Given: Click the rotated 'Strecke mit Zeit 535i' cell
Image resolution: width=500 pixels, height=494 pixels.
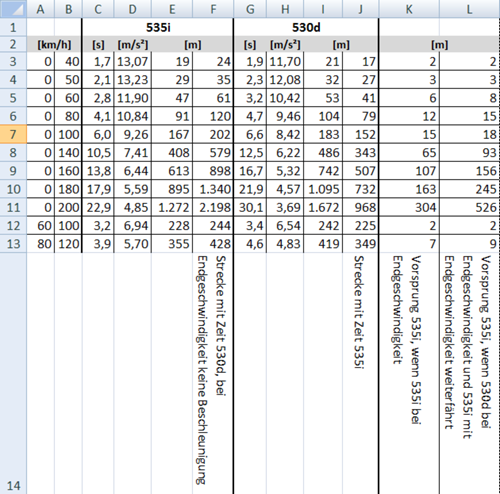Looking at the screenshot, I should (360, 373).
